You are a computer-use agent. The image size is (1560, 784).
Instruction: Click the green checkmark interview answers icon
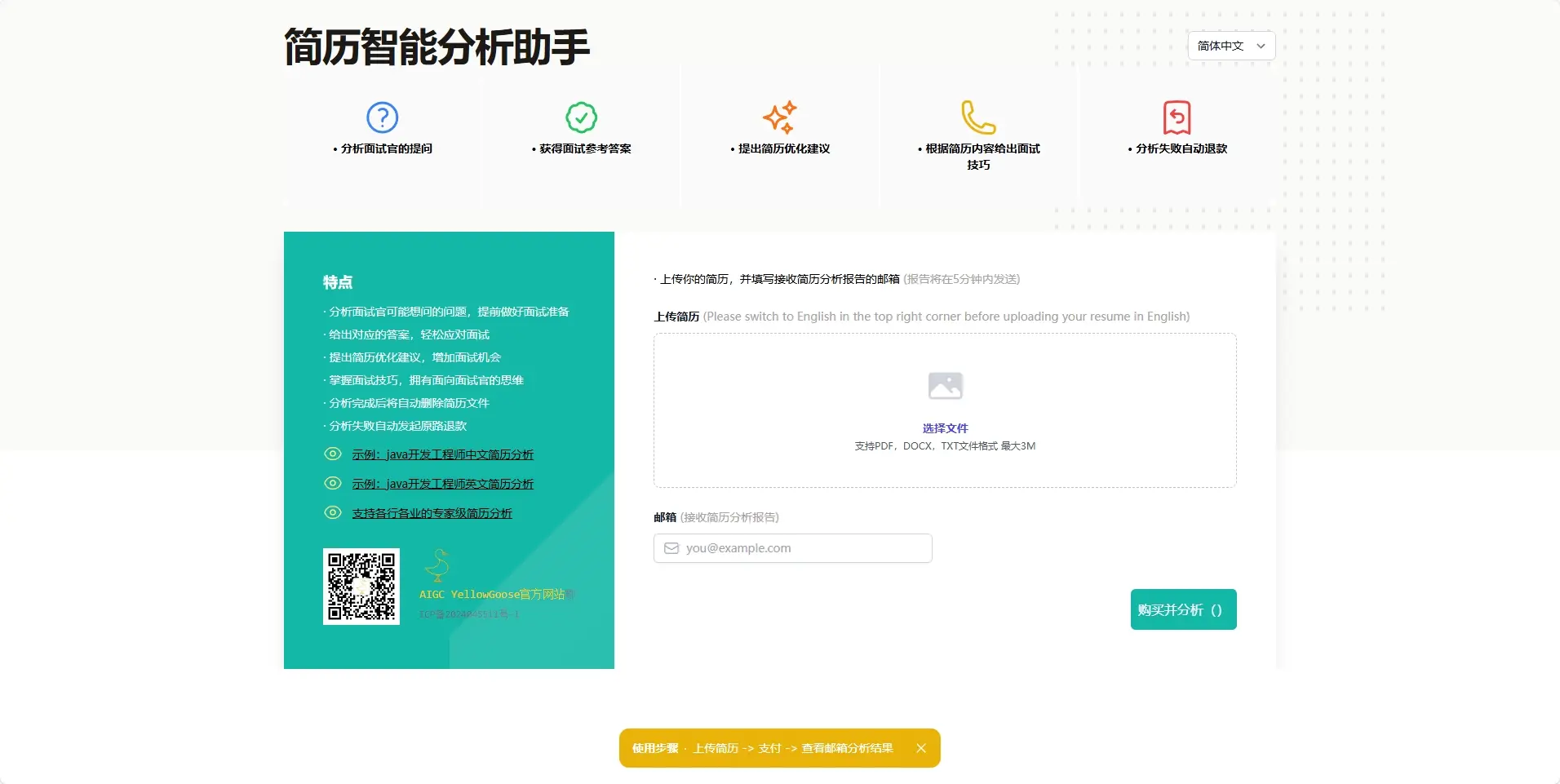[x=580, y=117]
